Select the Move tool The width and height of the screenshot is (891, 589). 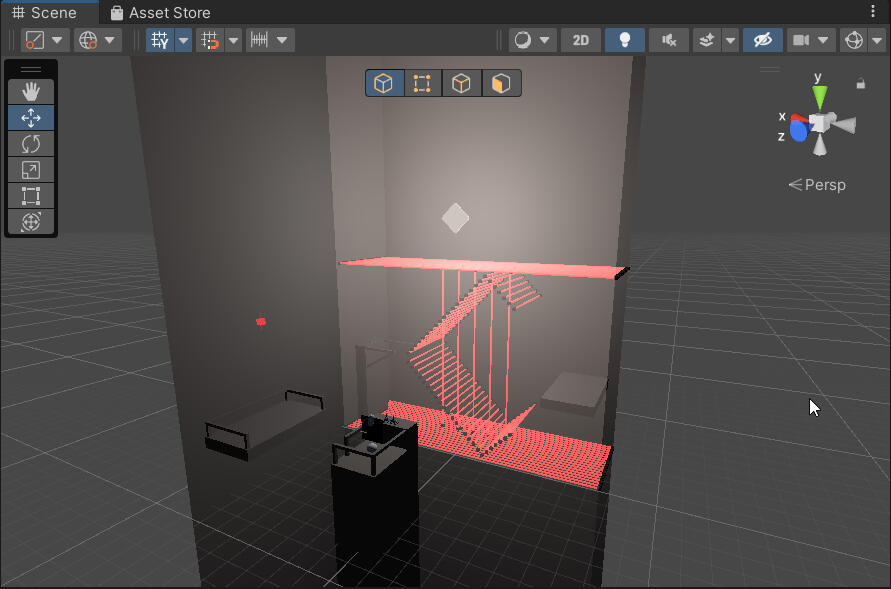click(31, 118)
